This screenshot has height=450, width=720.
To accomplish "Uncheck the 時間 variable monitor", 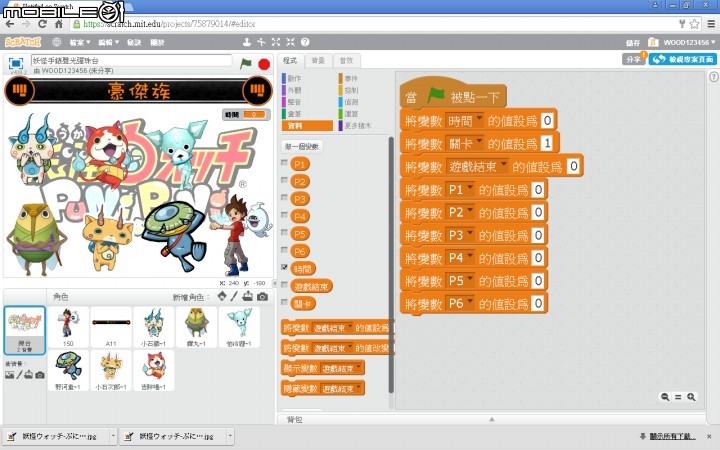I will pyautogui.click(x=284, y=267).
